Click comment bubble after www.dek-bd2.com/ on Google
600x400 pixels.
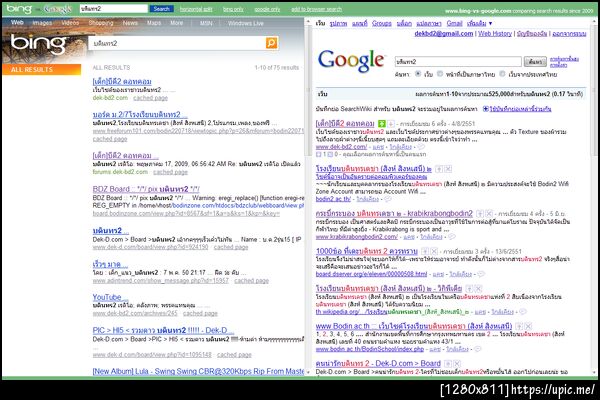(x=421, y=147)
